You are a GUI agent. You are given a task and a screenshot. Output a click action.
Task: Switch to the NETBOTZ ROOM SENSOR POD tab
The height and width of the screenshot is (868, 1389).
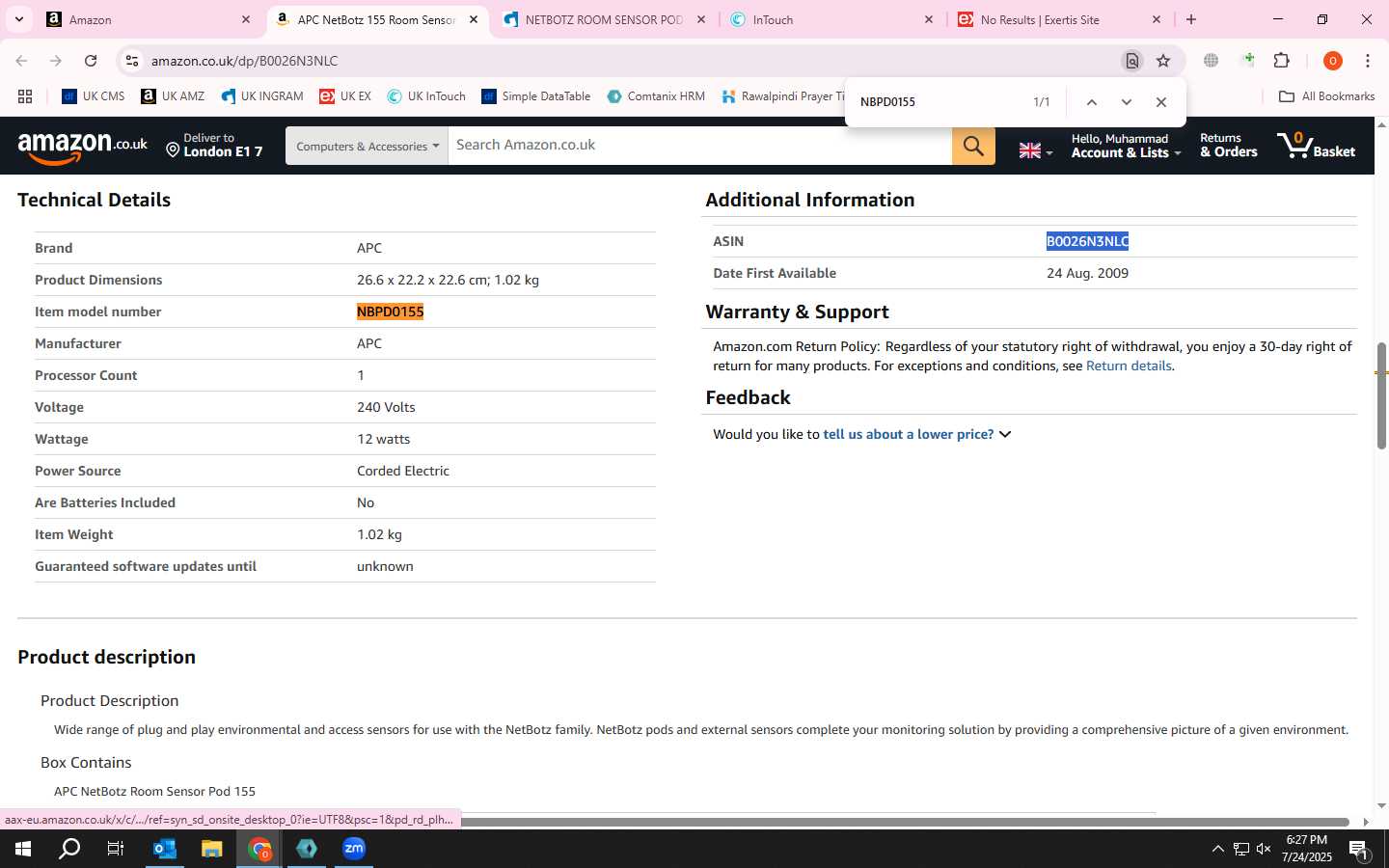605,19
